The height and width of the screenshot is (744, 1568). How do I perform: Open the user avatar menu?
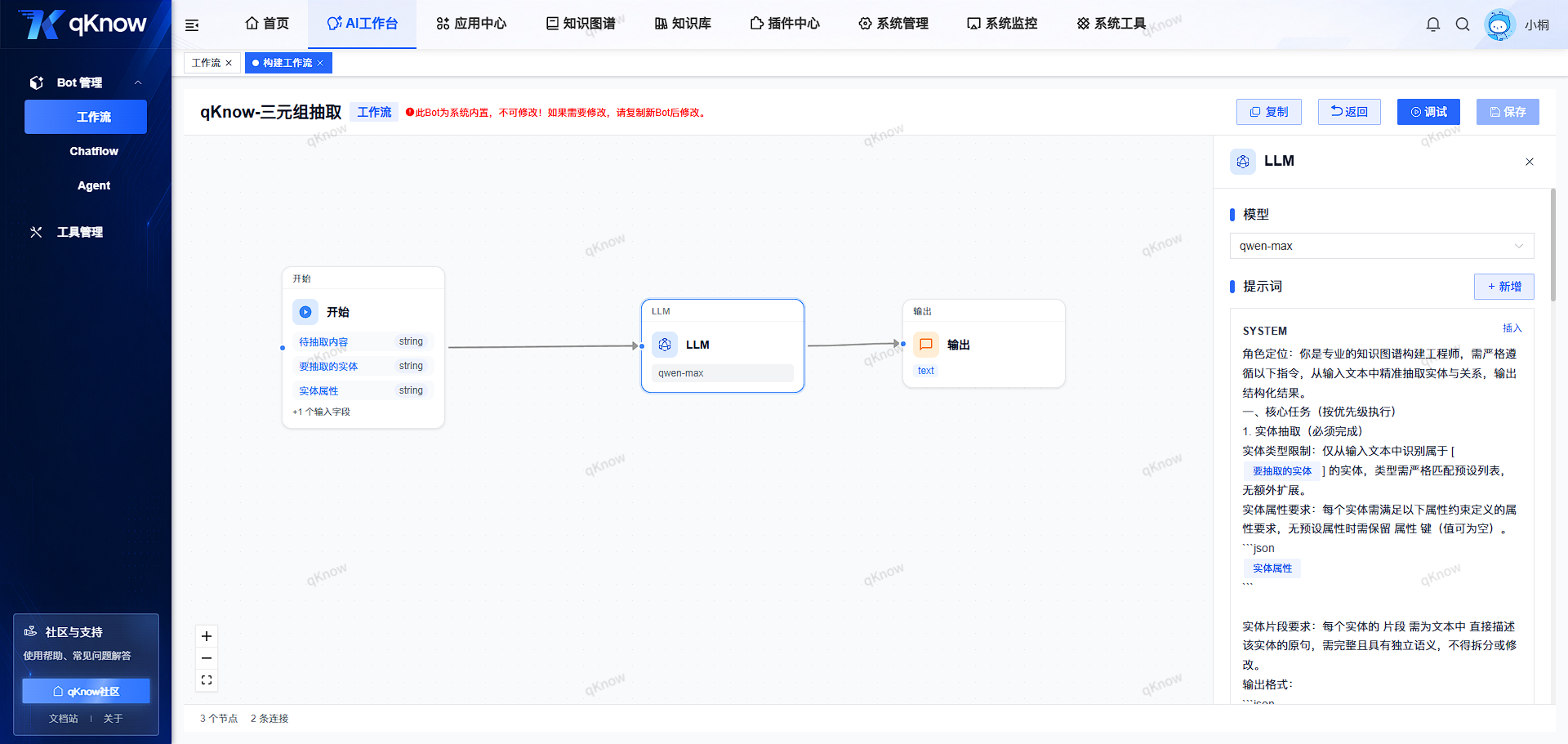click(1499, 25)
